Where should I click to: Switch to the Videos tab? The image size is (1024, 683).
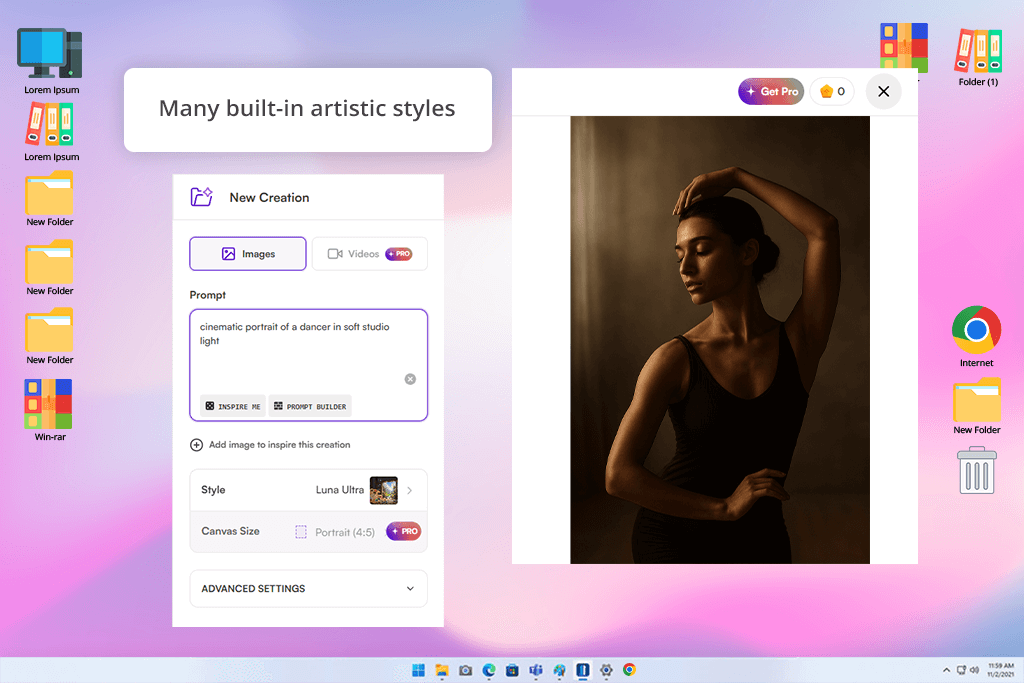(x=370, y=253)
